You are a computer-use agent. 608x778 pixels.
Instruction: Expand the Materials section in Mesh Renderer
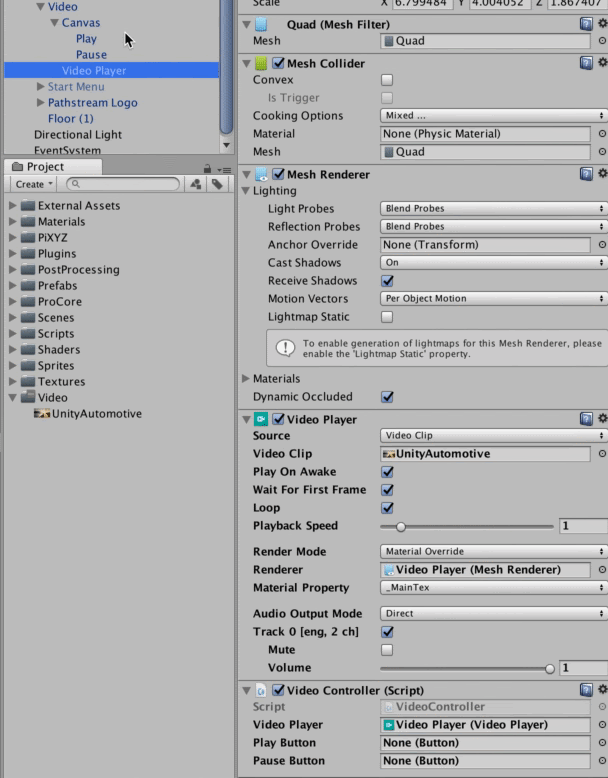click(x=247, y=379)
